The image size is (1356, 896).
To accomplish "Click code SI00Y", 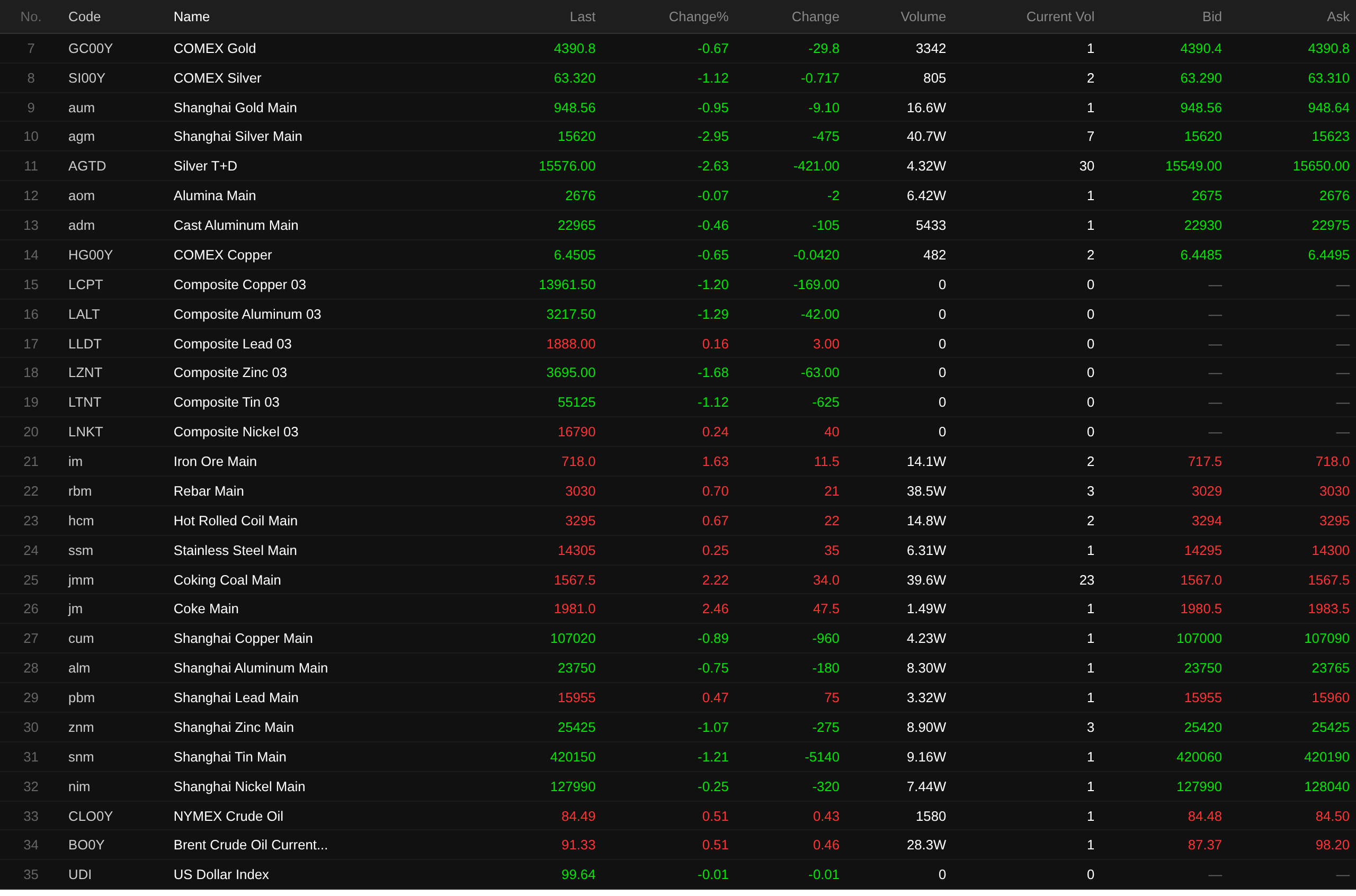I will [87, 78].
